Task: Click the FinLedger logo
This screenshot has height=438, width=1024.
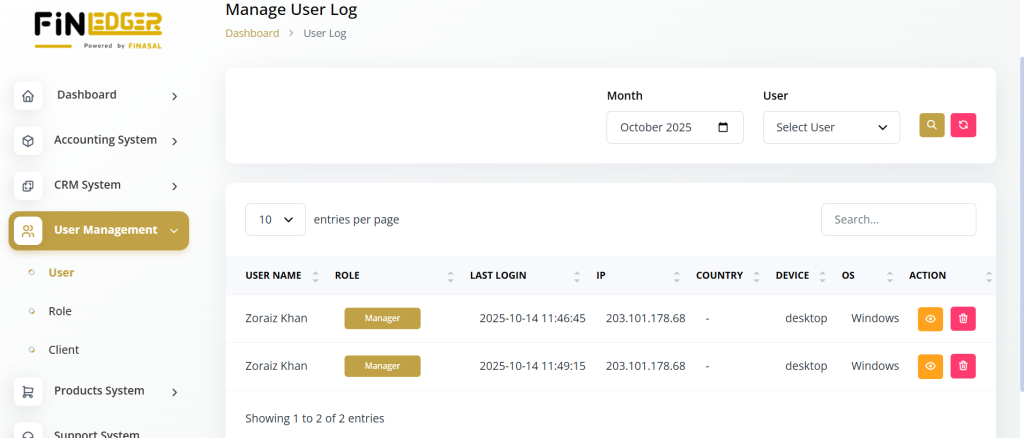Action: pyautogui.click(x=97, y=29)
